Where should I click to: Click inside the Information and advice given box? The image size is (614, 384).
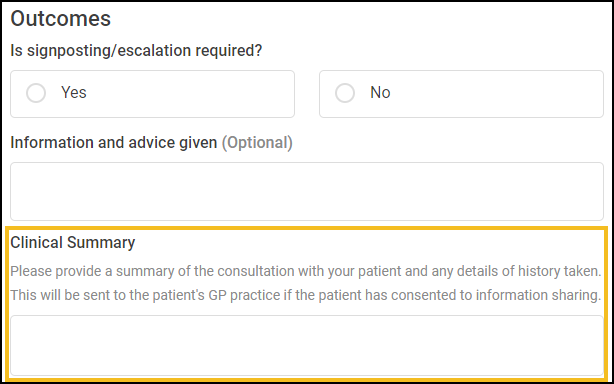[x=307, y=191]
